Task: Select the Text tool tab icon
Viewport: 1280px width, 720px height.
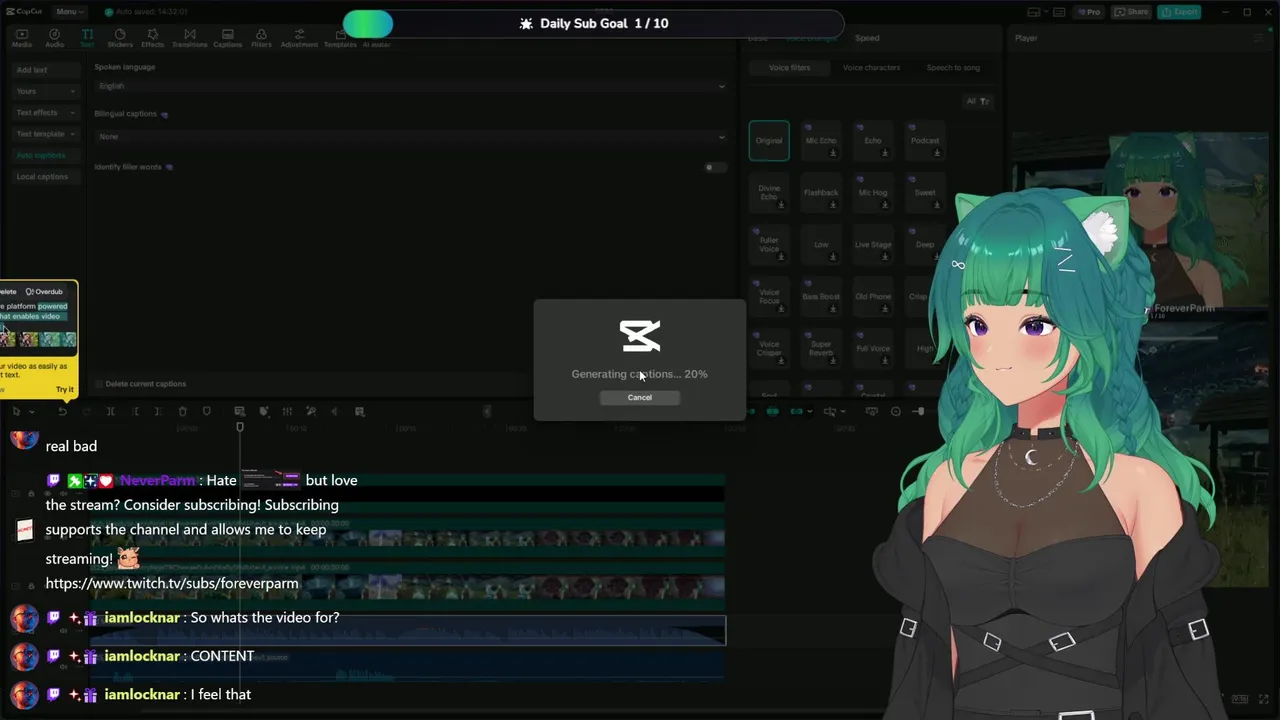Action: [87, 38]
